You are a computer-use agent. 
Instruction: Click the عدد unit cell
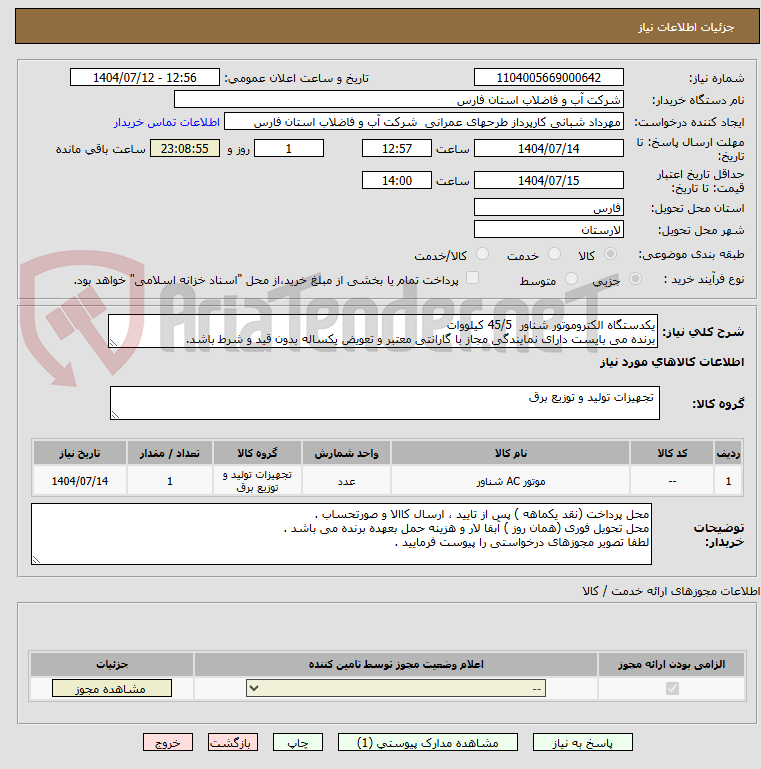[x=346, y=481]
